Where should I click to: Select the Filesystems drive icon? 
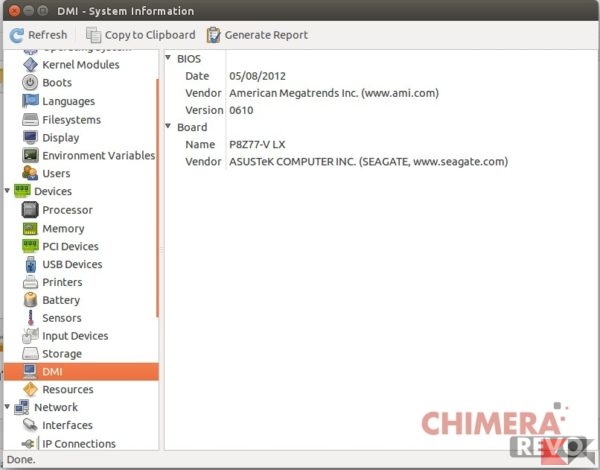click(30, 119)
